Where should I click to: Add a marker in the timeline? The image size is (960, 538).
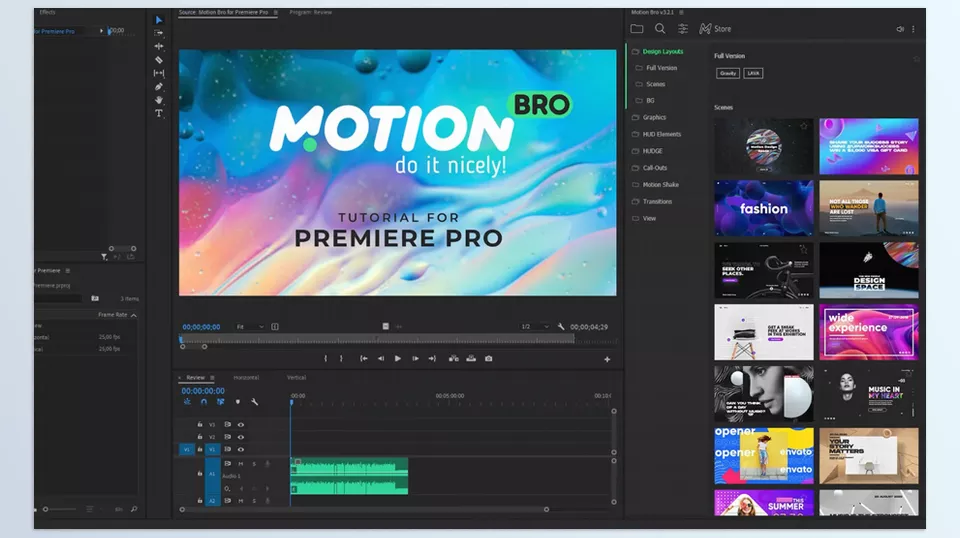(238, 402)
